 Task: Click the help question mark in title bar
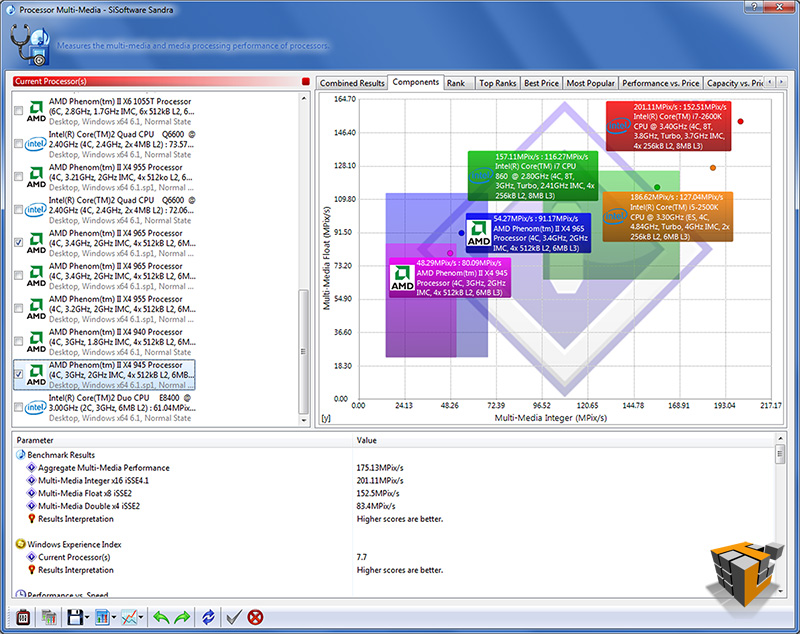tap(754, 7)
